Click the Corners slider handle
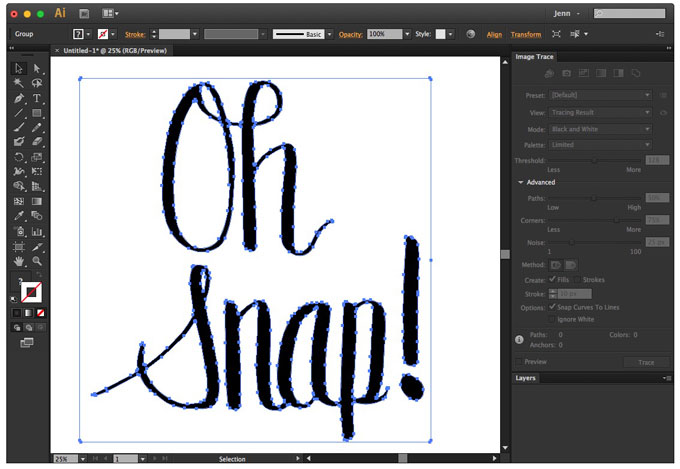Image resolution: width=680 pixels, height=469 pixels. pos(616,220)
